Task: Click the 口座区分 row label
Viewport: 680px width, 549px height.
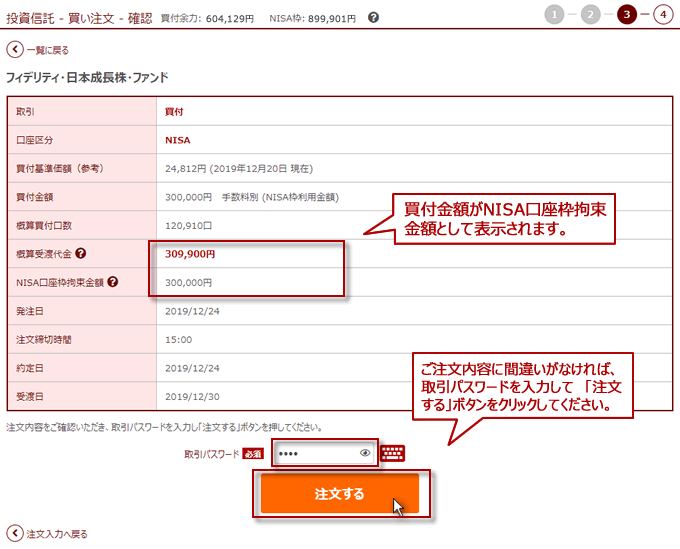Action: coord(35,140)
